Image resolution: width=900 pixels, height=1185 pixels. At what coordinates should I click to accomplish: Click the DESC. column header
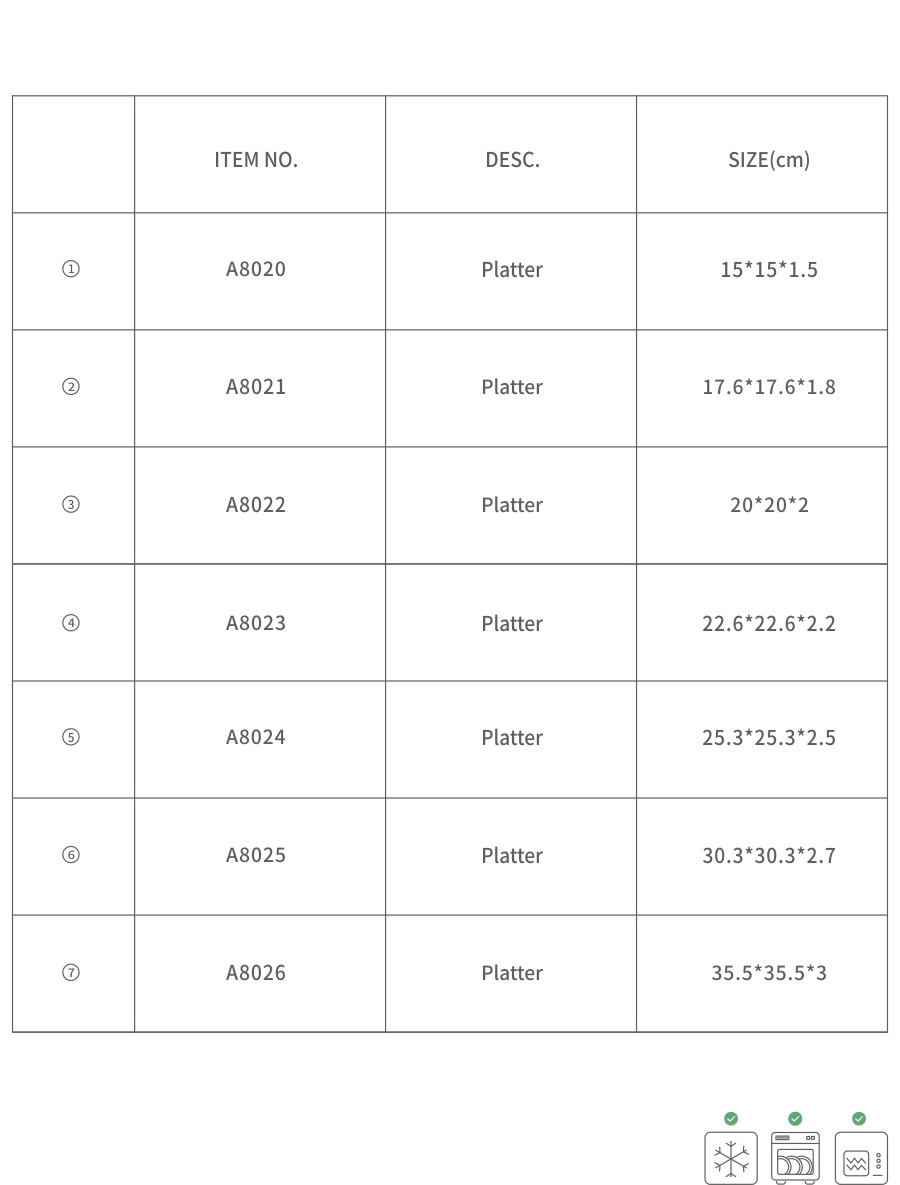(512, 159)
